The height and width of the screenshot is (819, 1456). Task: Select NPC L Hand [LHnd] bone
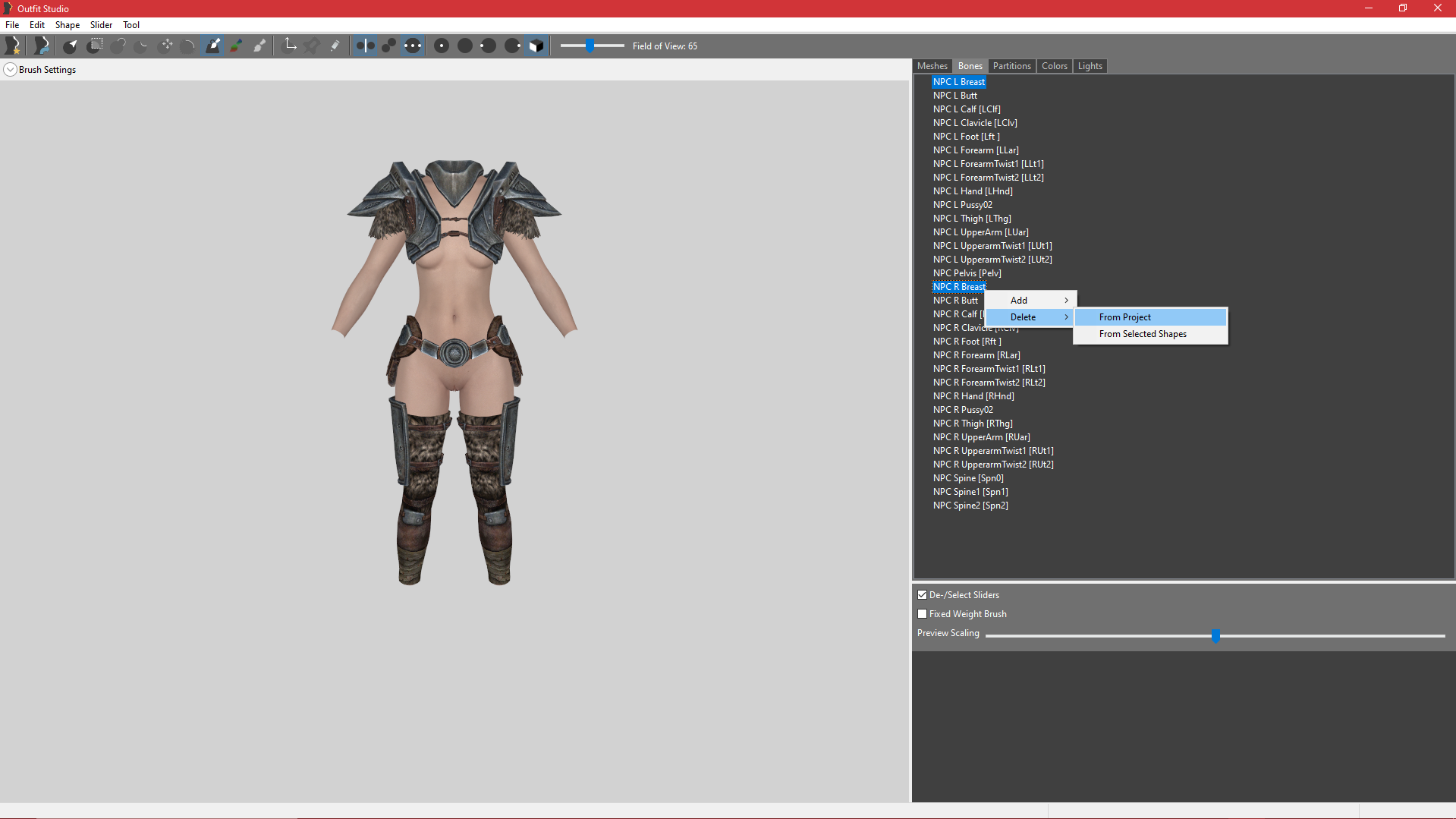click(x=973, y=191)
